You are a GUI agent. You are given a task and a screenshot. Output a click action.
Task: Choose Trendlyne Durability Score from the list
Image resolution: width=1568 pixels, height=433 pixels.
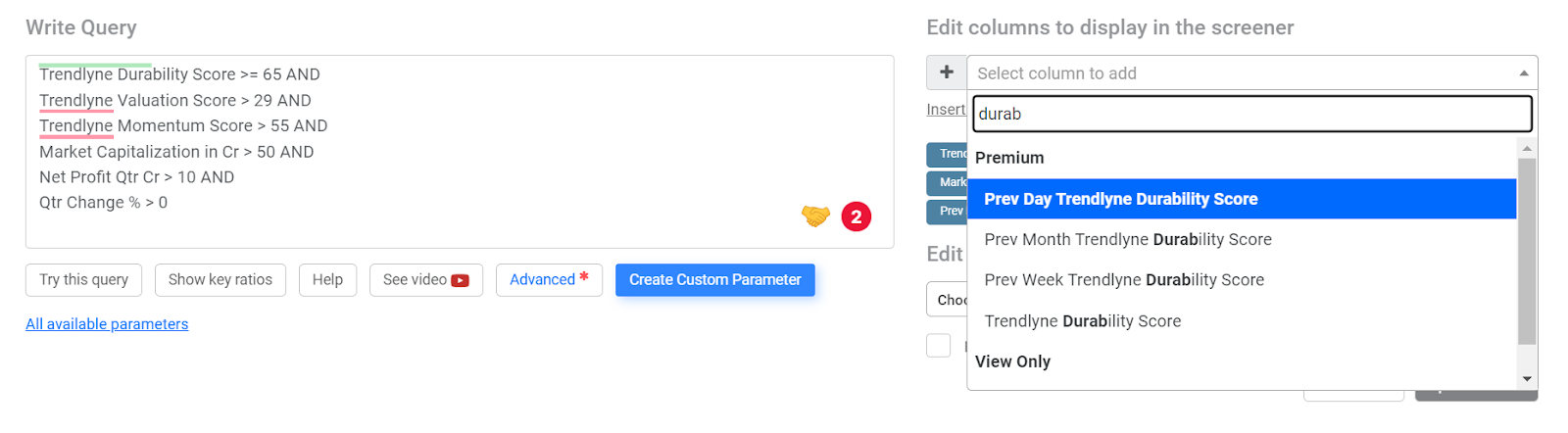[x=1242, y=321]
